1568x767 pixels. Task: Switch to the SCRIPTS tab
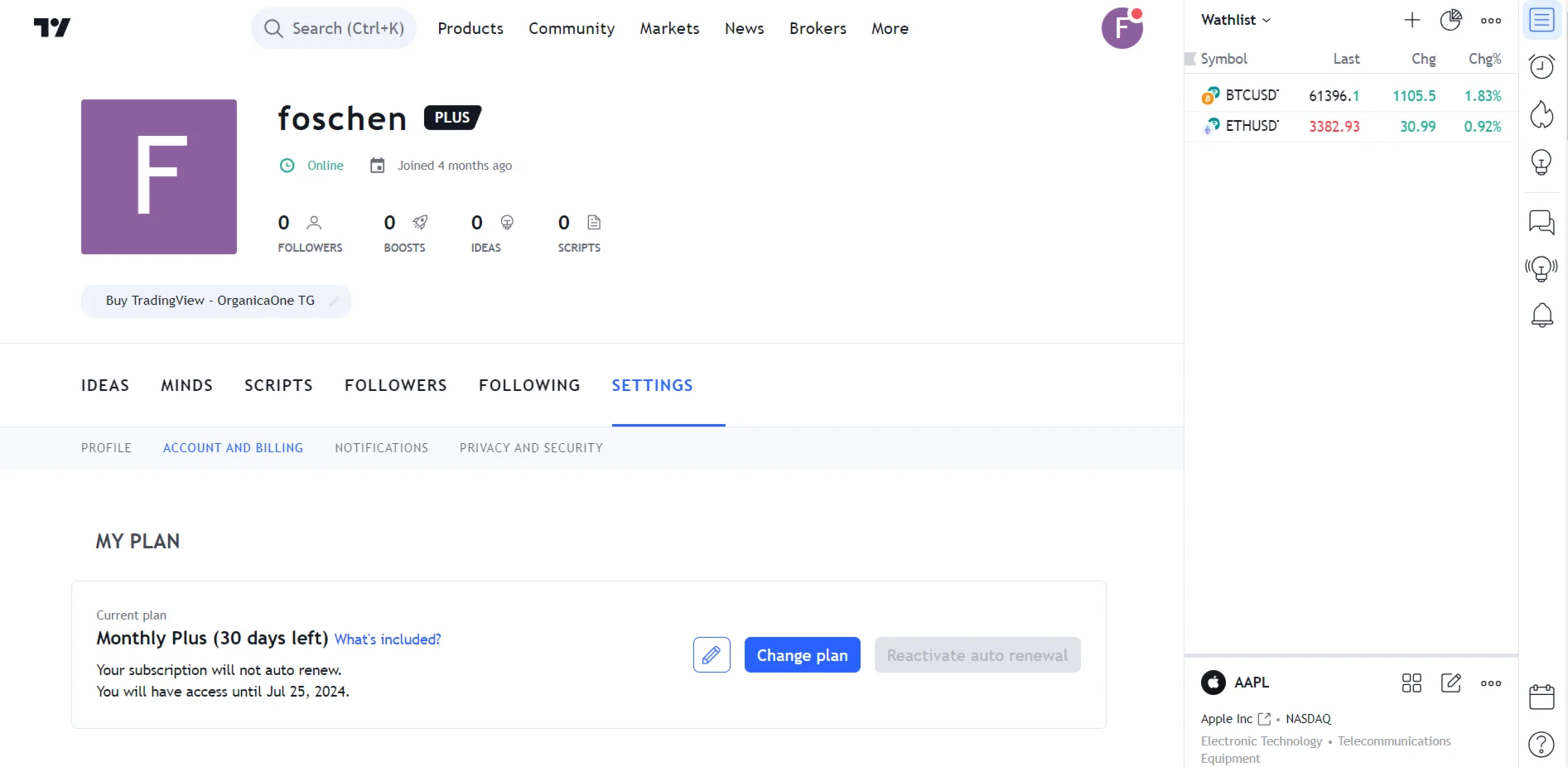point(278,385)
